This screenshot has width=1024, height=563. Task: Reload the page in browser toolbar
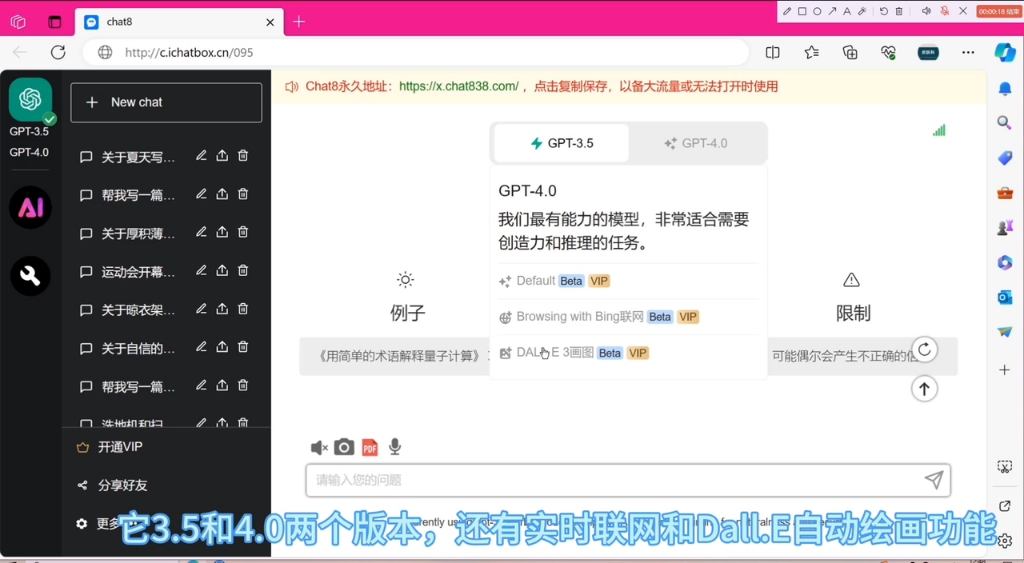coord(58,52)
